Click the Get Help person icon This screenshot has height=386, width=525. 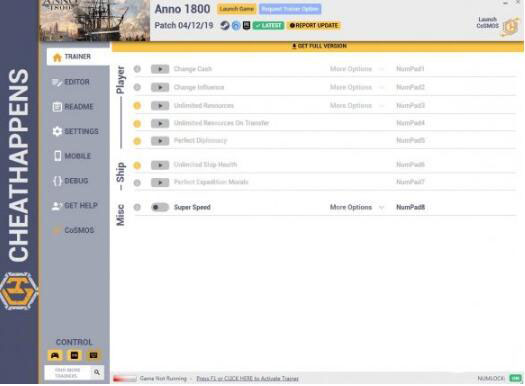(x=57, y=206)
